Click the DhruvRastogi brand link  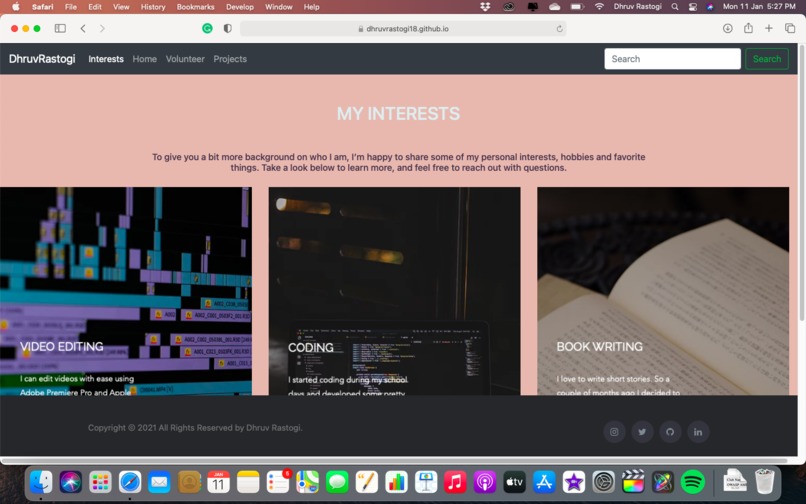[x=42, y=59]
